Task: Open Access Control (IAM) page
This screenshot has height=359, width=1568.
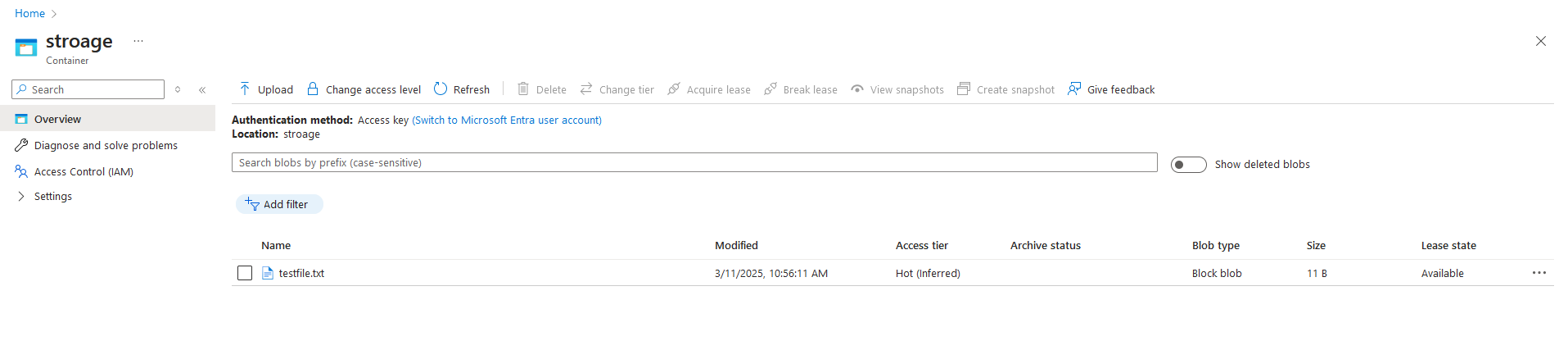Action: [84, 172]
